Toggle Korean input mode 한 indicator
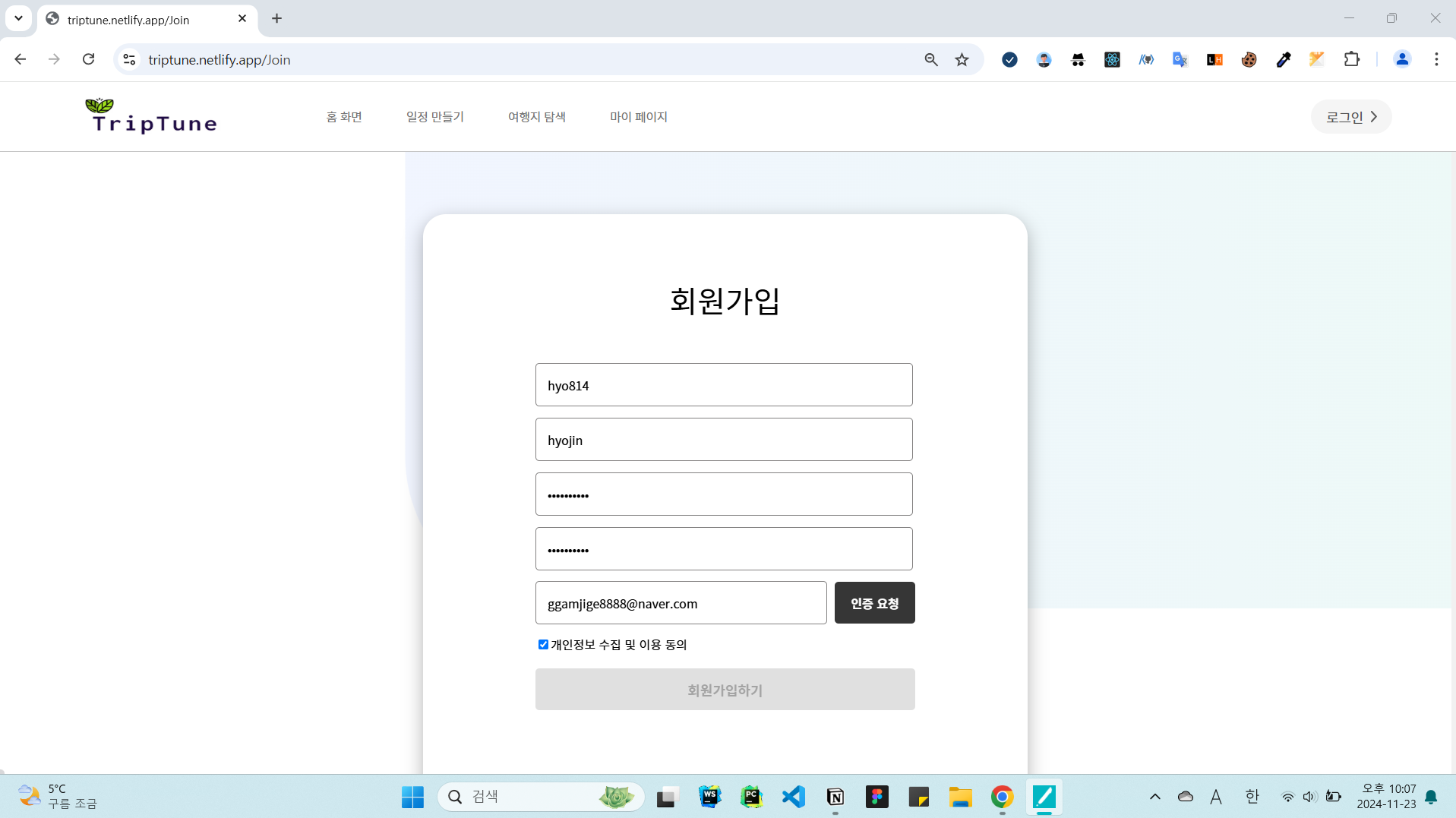1456x818 pixels. coord(1252,796)
